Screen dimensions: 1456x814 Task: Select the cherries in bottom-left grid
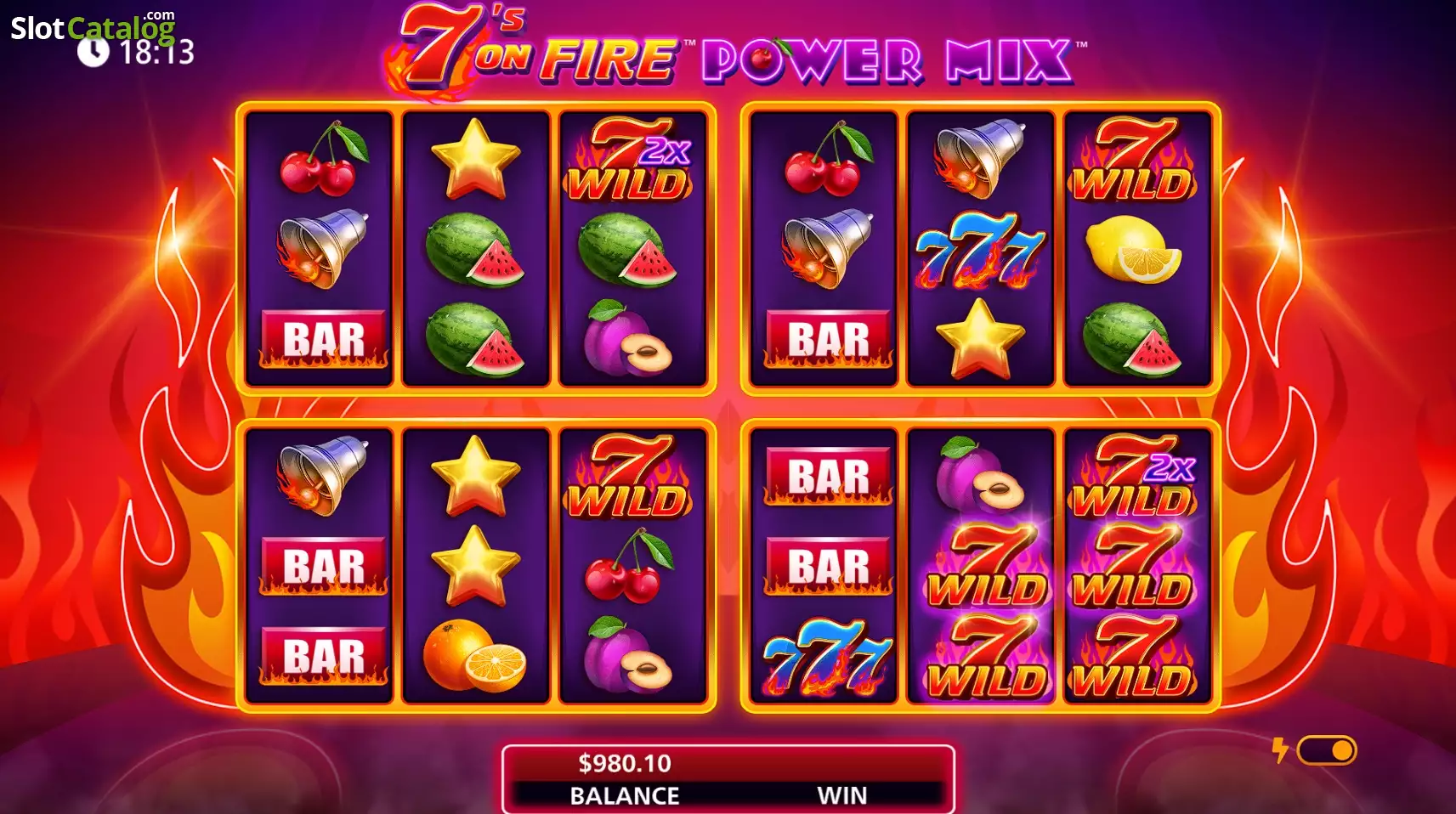[x=630, y=565]
